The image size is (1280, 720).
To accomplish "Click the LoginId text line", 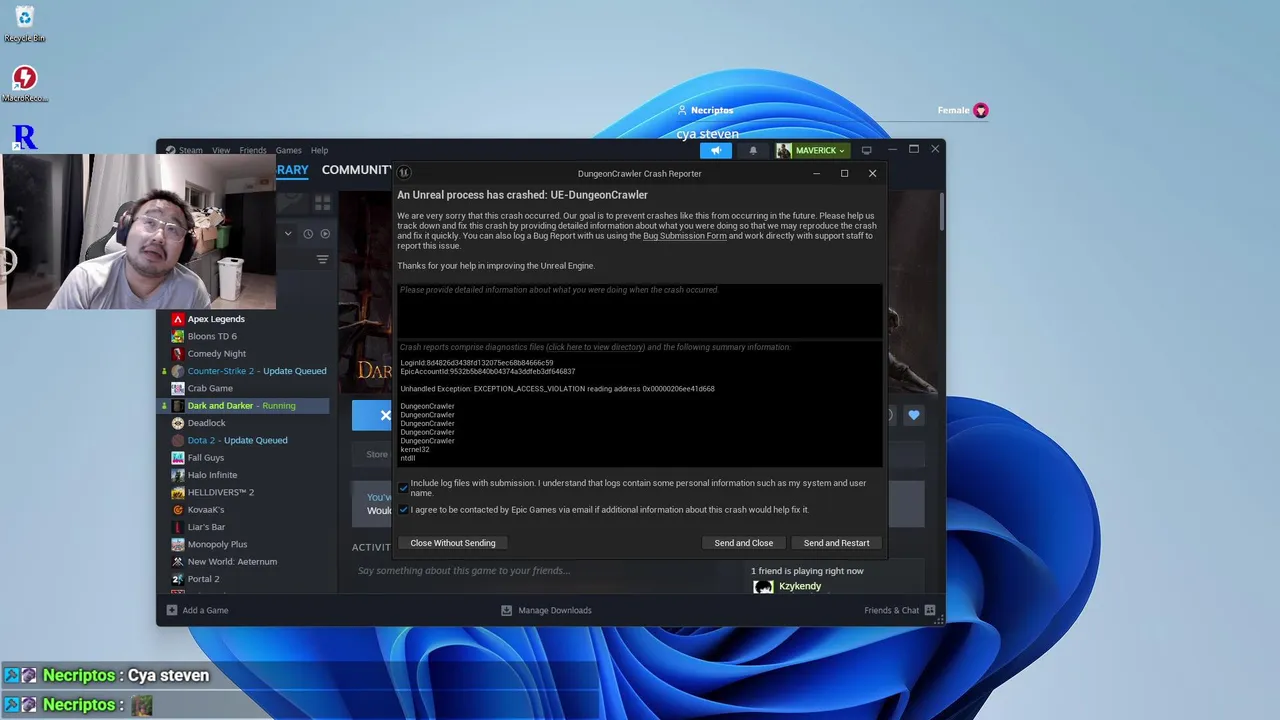I will (476, 363).
